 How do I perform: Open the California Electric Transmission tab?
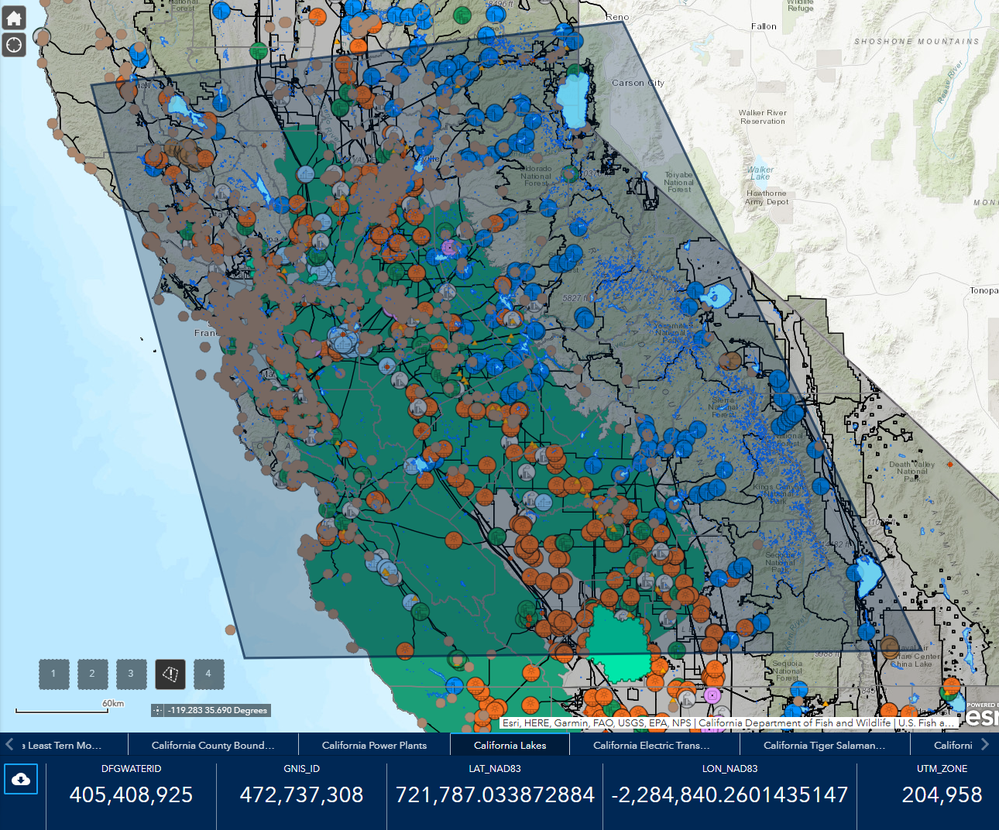point(651,745)
